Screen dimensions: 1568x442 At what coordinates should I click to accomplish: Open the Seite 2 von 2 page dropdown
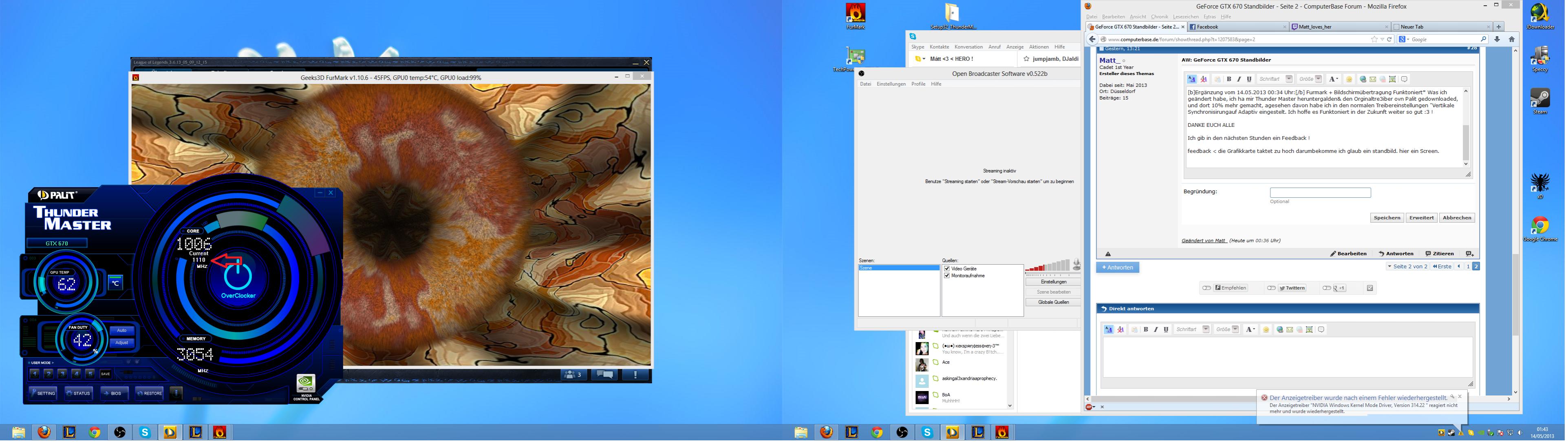tap(1407, 267)
